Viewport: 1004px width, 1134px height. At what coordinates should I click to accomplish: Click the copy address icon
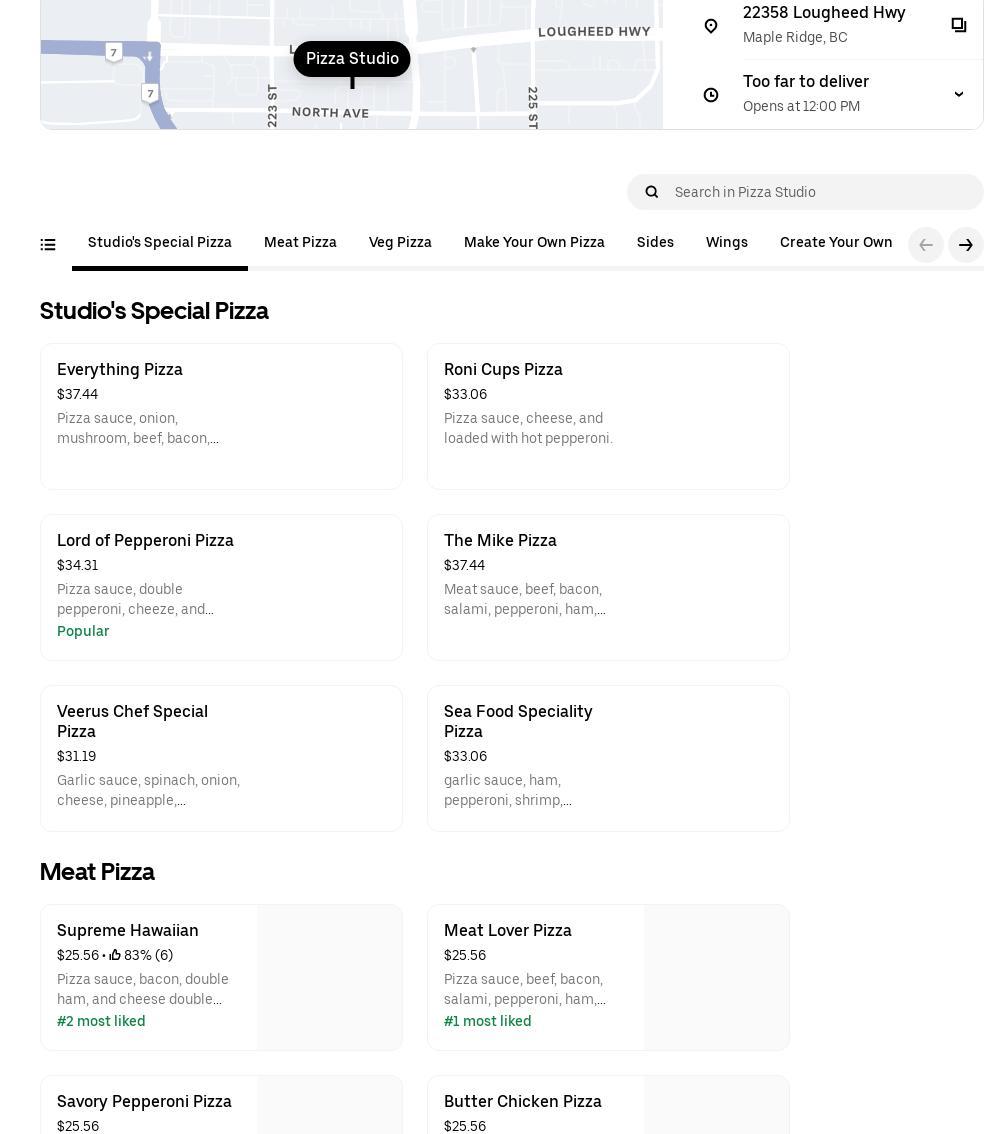click(958, 25)
